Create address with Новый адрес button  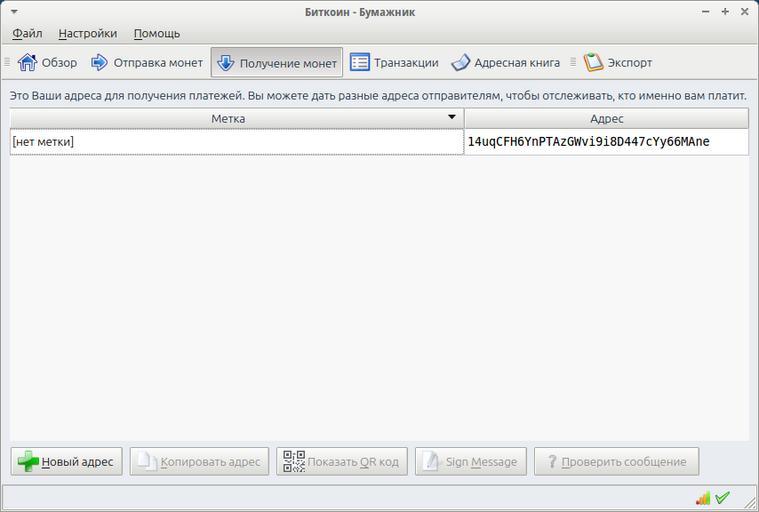[67, 461]
